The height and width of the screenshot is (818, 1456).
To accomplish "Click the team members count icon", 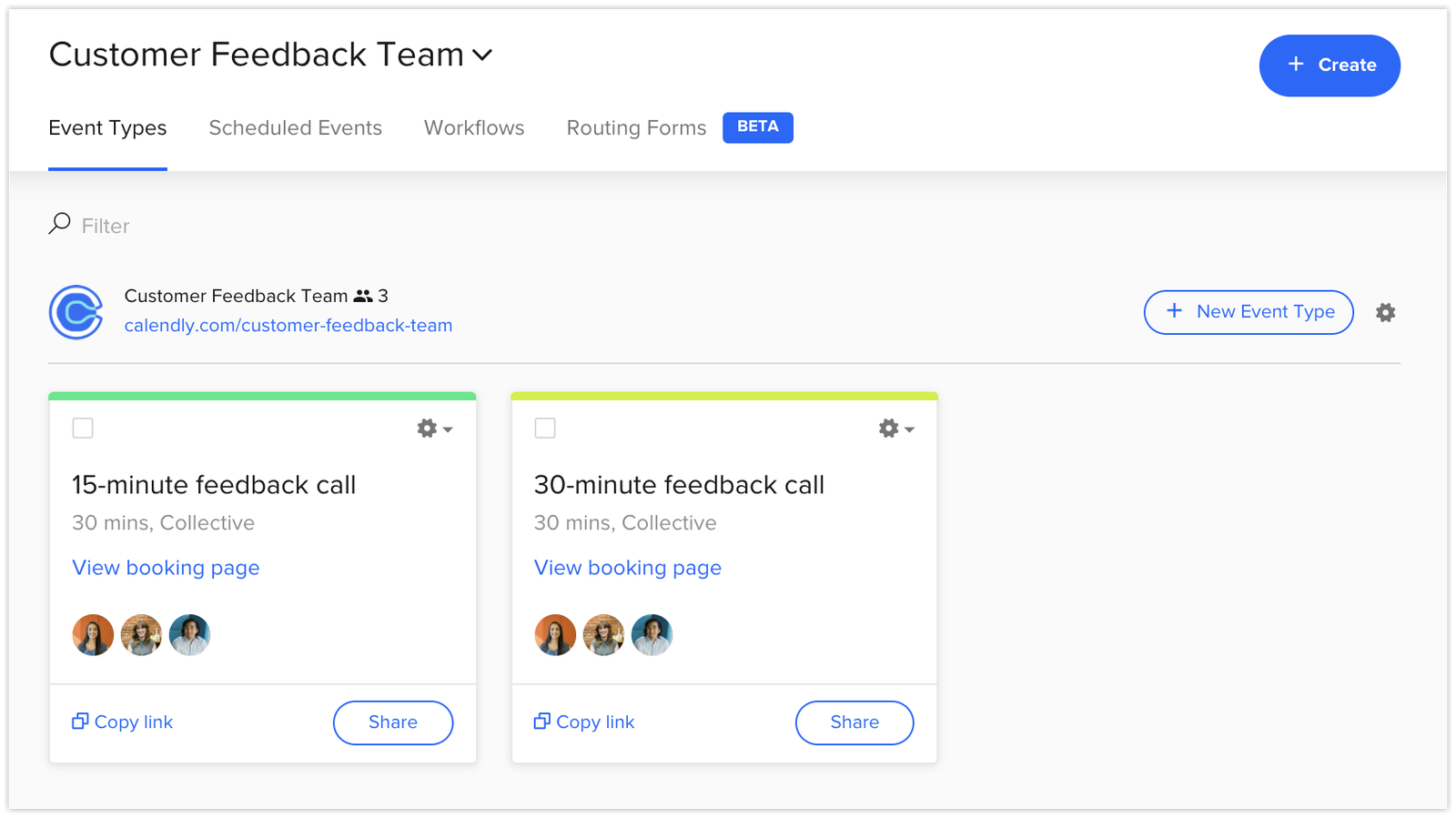I will 363,297.
